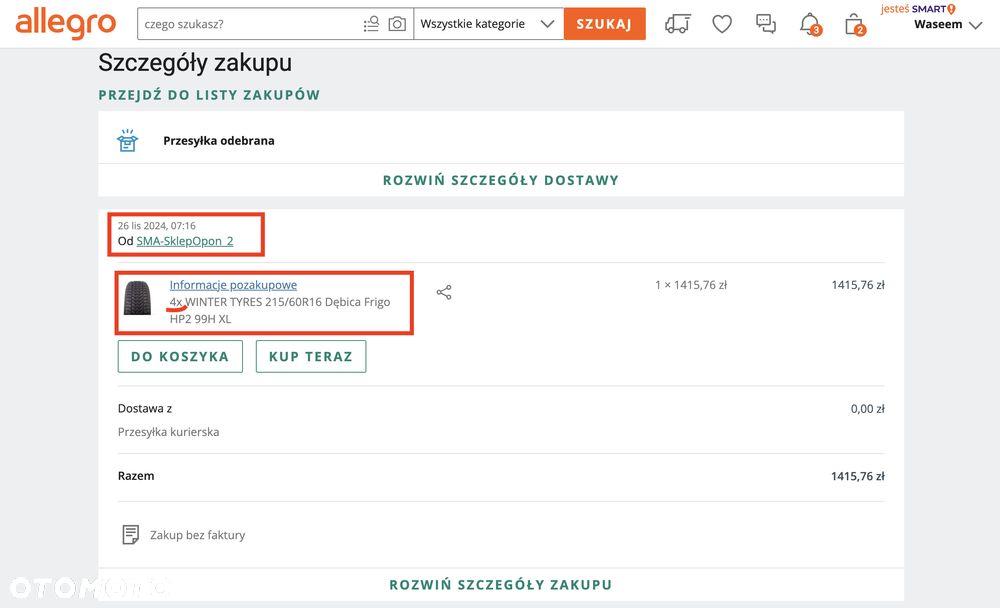Click the 'Przesyłka odebrana' status text
The image size is (1000, 608).
(x=219, y=141)
